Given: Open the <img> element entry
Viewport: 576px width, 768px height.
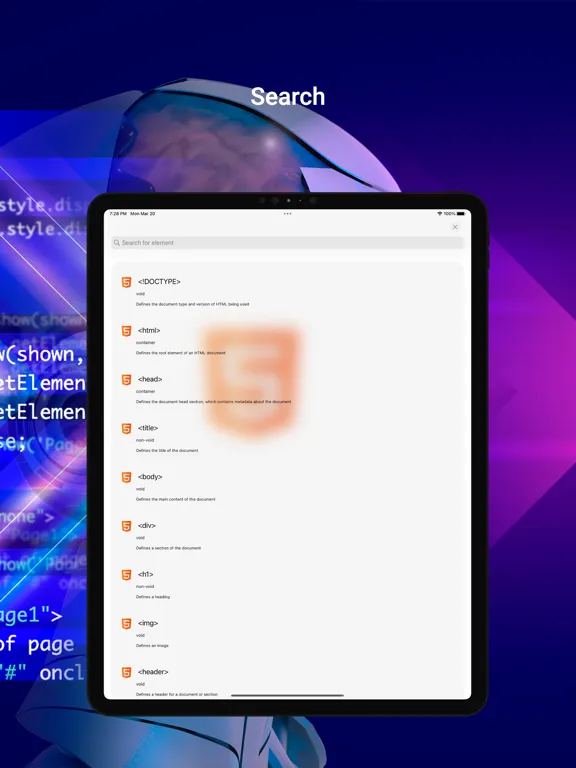Looking at the screenshot, I should coord(148,623).
